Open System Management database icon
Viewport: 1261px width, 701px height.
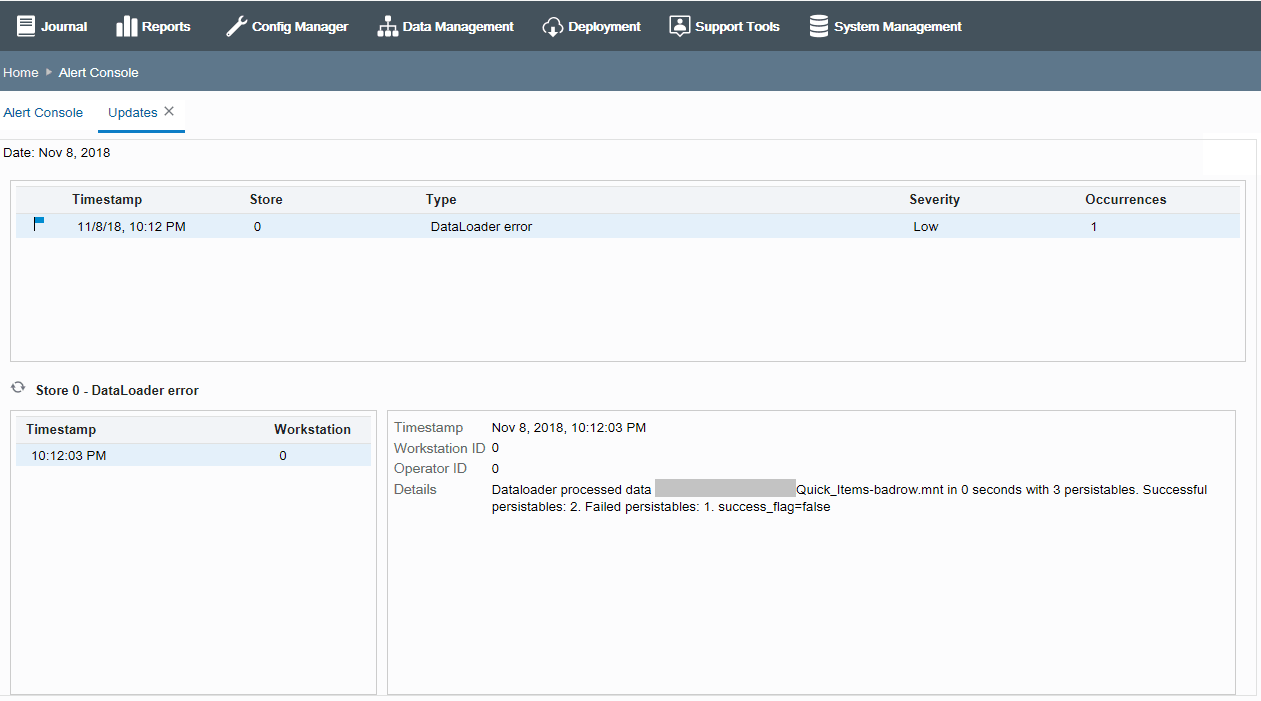tap(819, 26)
